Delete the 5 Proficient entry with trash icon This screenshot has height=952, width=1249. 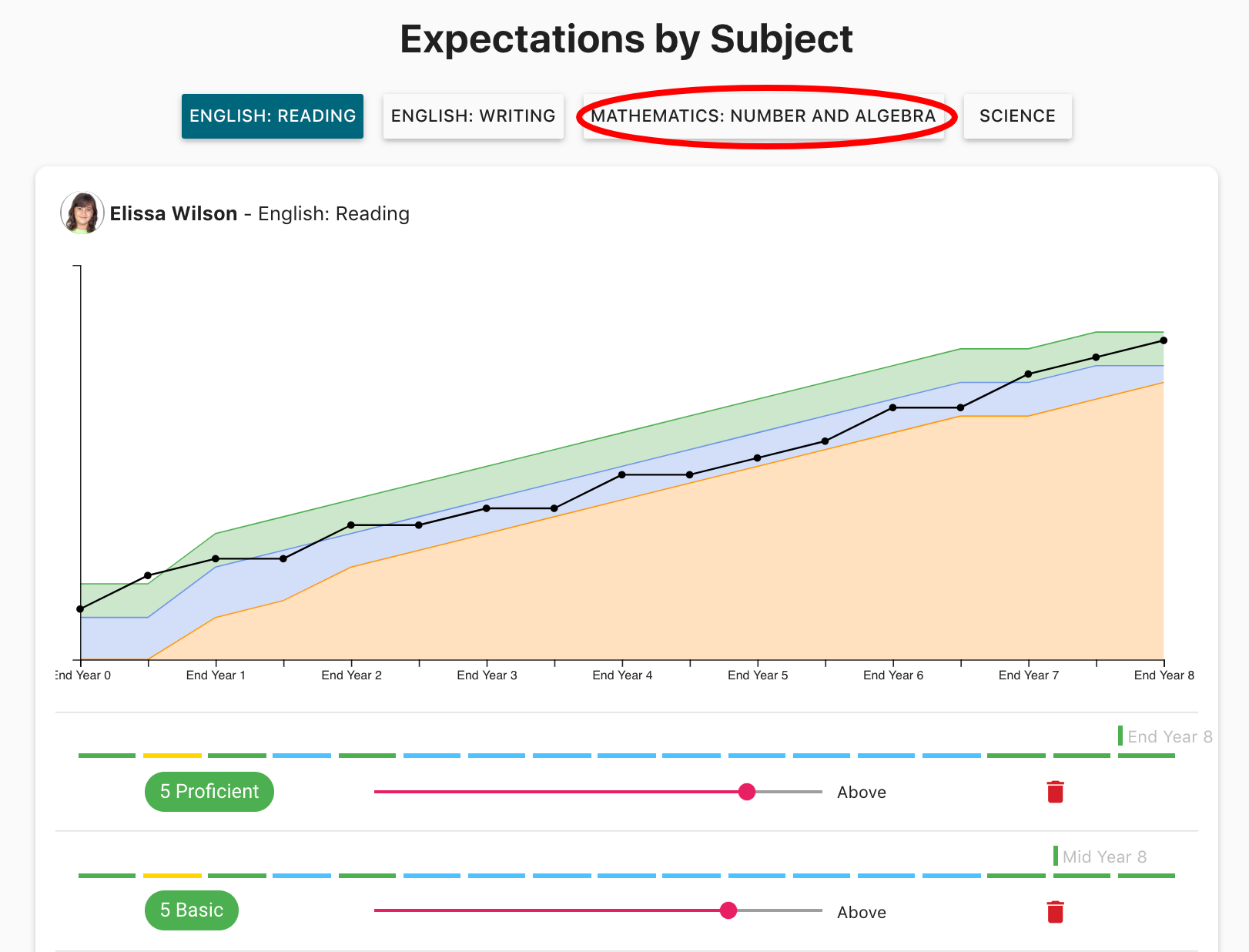coord(1055,792)
